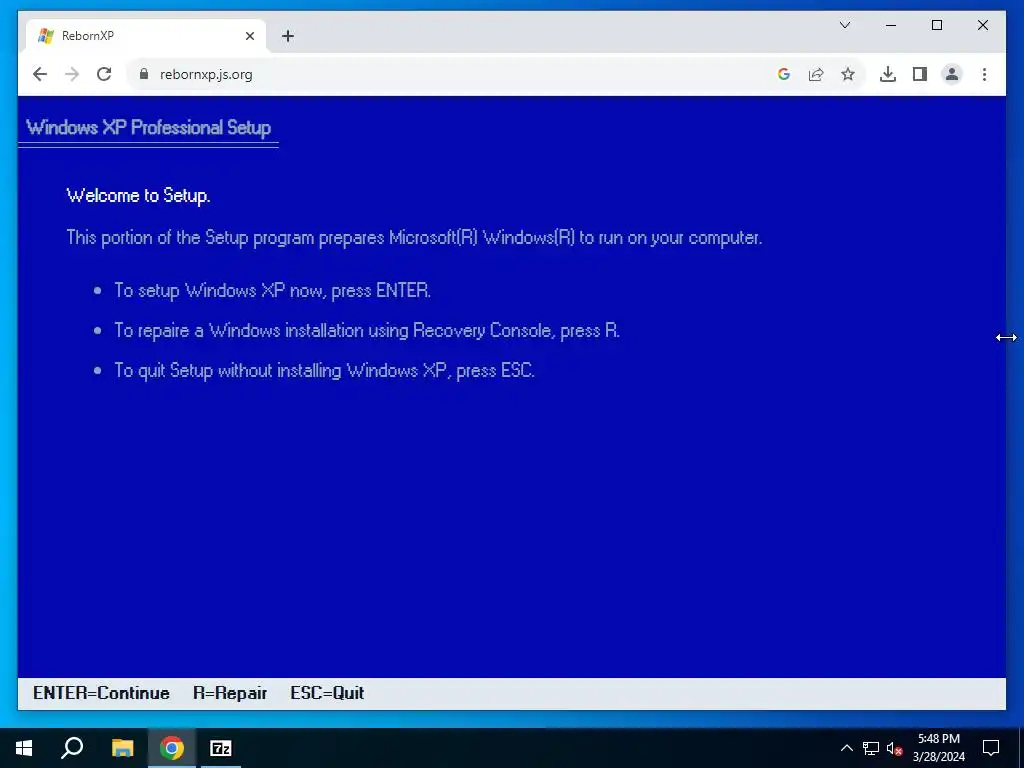The width and height of the screenshot is (1024, 768).
Task: Minimize the Chrome window
Action: click(891, 25)
